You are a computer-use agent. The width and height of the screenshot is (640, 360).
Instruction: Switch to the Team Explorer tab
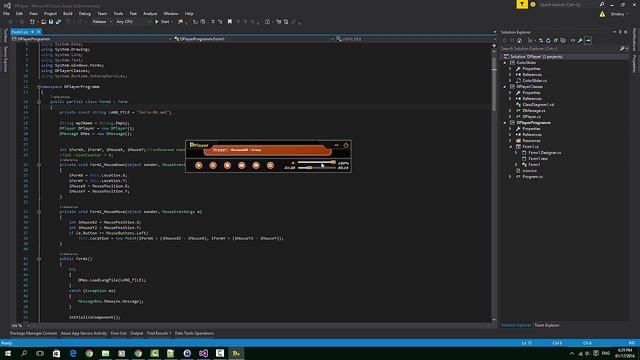pyautogui.click(x=547, y=325)
